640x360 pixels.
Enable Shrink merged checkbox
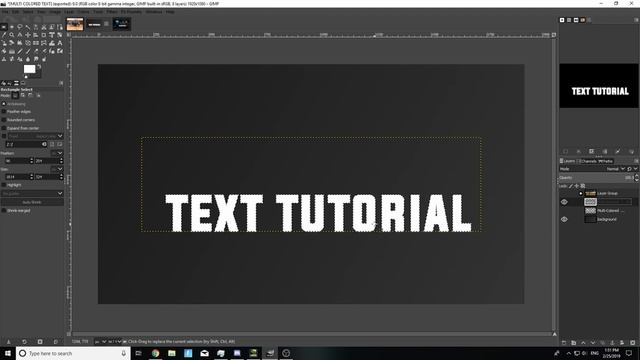click(x=4, y=211)
